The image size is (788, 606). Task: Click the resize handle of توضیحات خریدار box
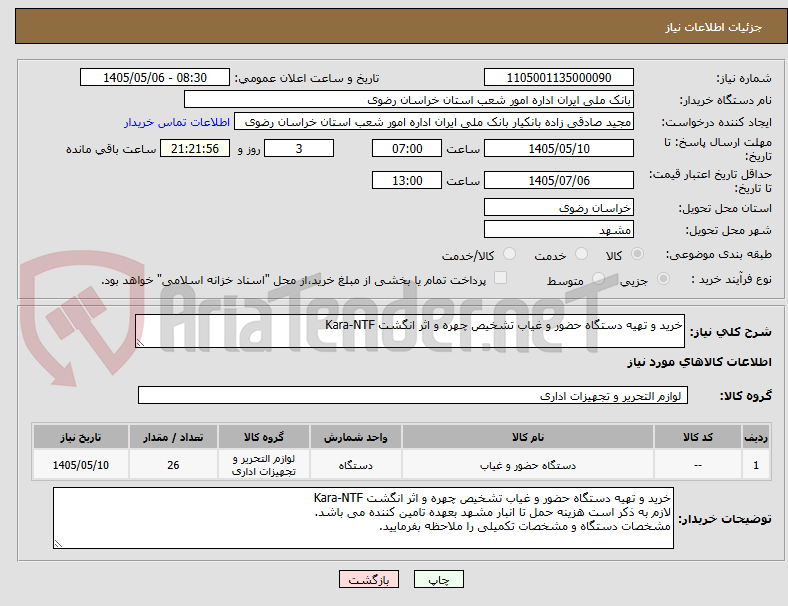[x=58, y=543]
